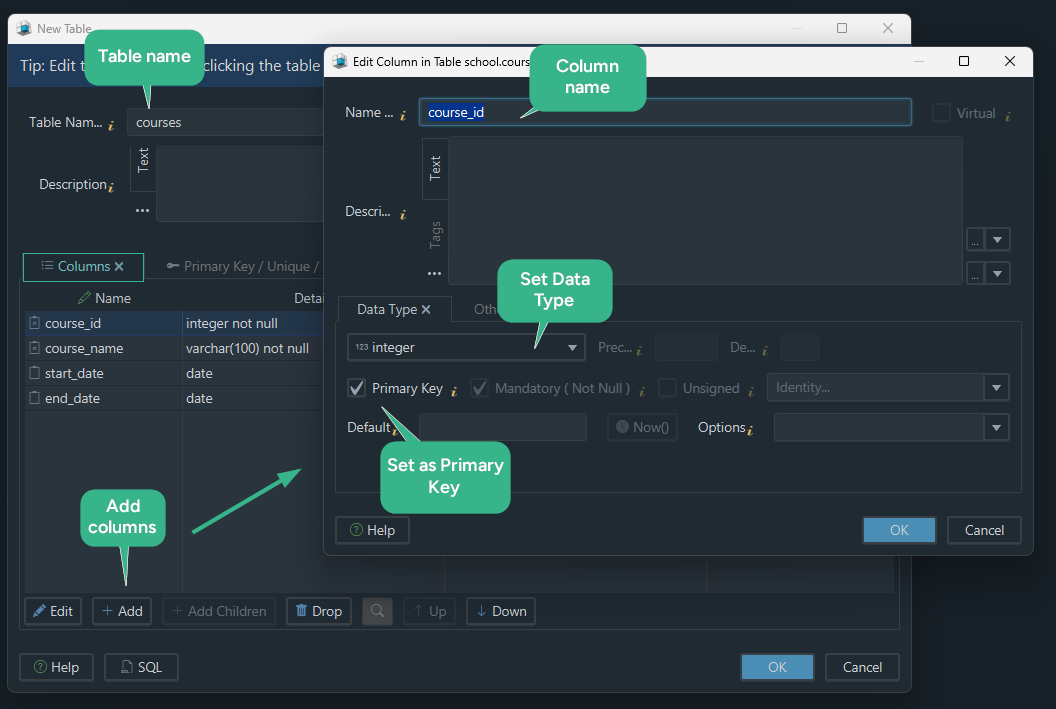This screenshot has height=709, width=1056.
Task: Click the Now() button
Action: (x=642, y=428)
